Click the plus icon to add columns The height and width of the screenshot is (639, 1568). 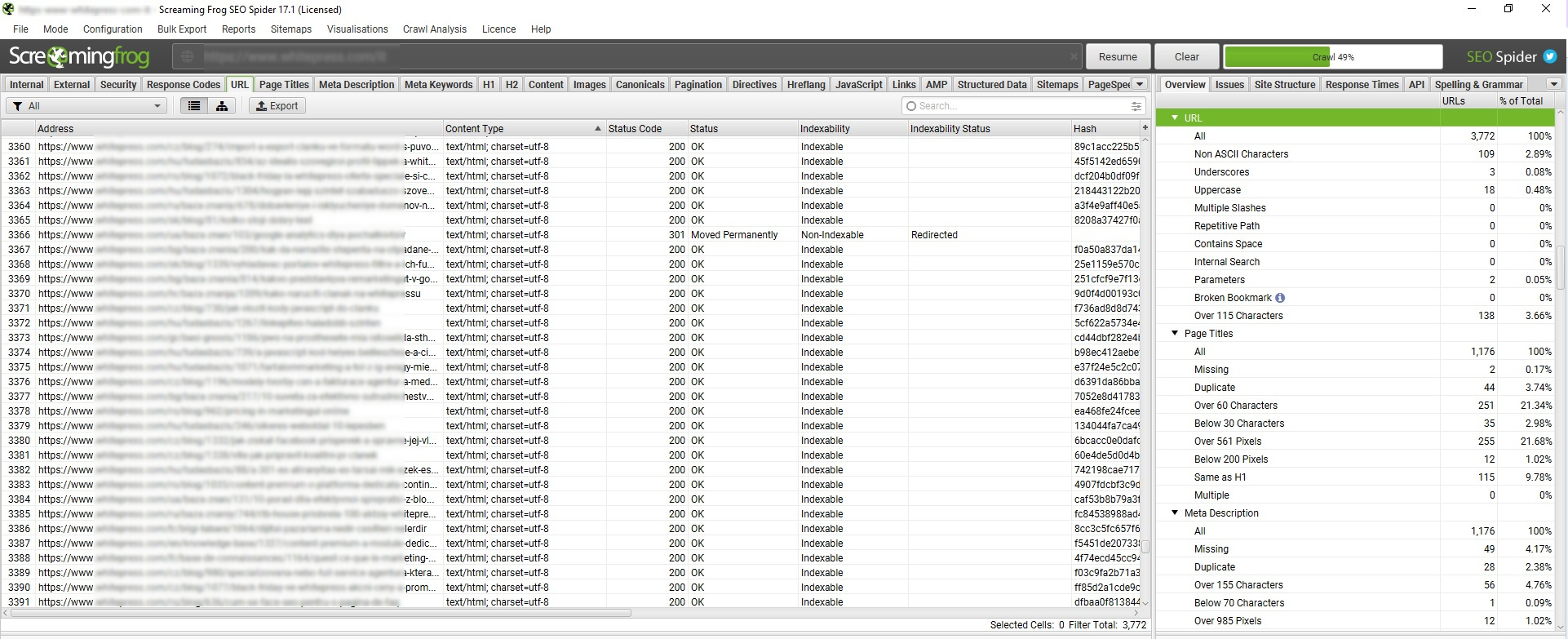point(1145,128)
